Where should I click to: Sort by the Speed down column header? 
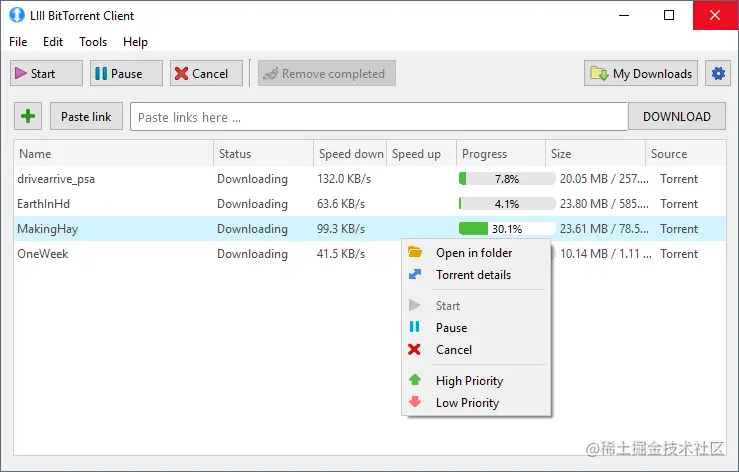pos(350,154)
